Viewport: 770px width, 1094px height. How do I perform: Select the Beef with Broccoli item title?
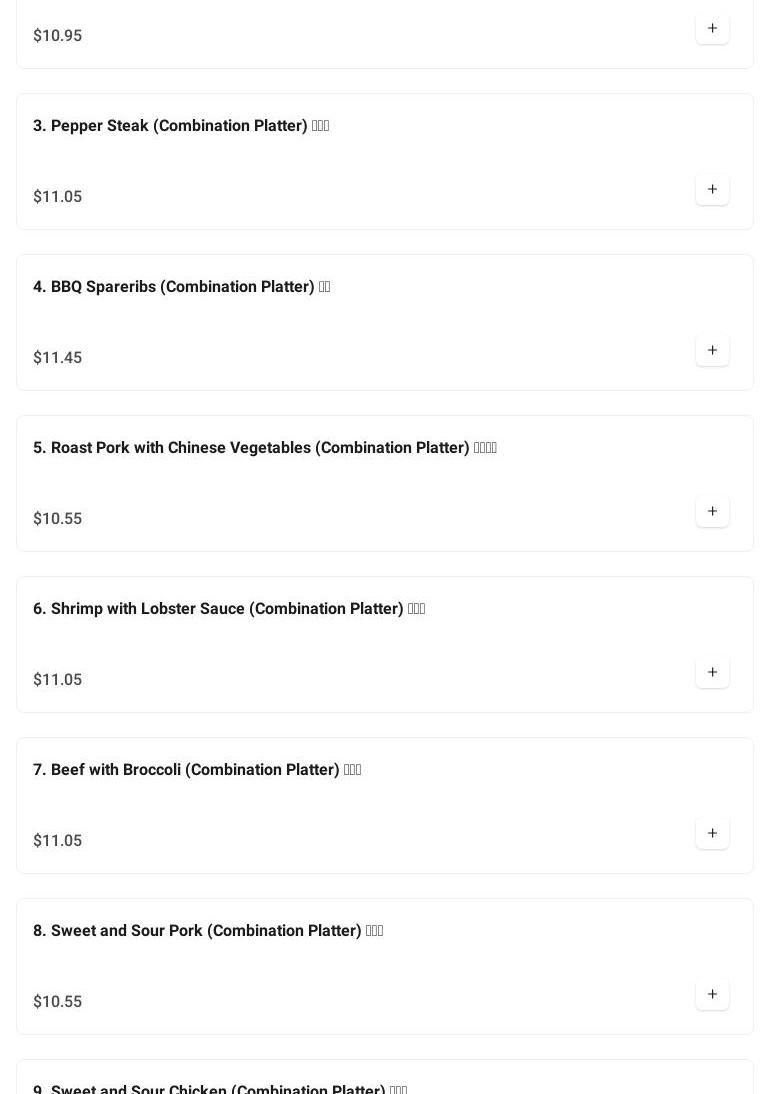click(x=196, y=770)
